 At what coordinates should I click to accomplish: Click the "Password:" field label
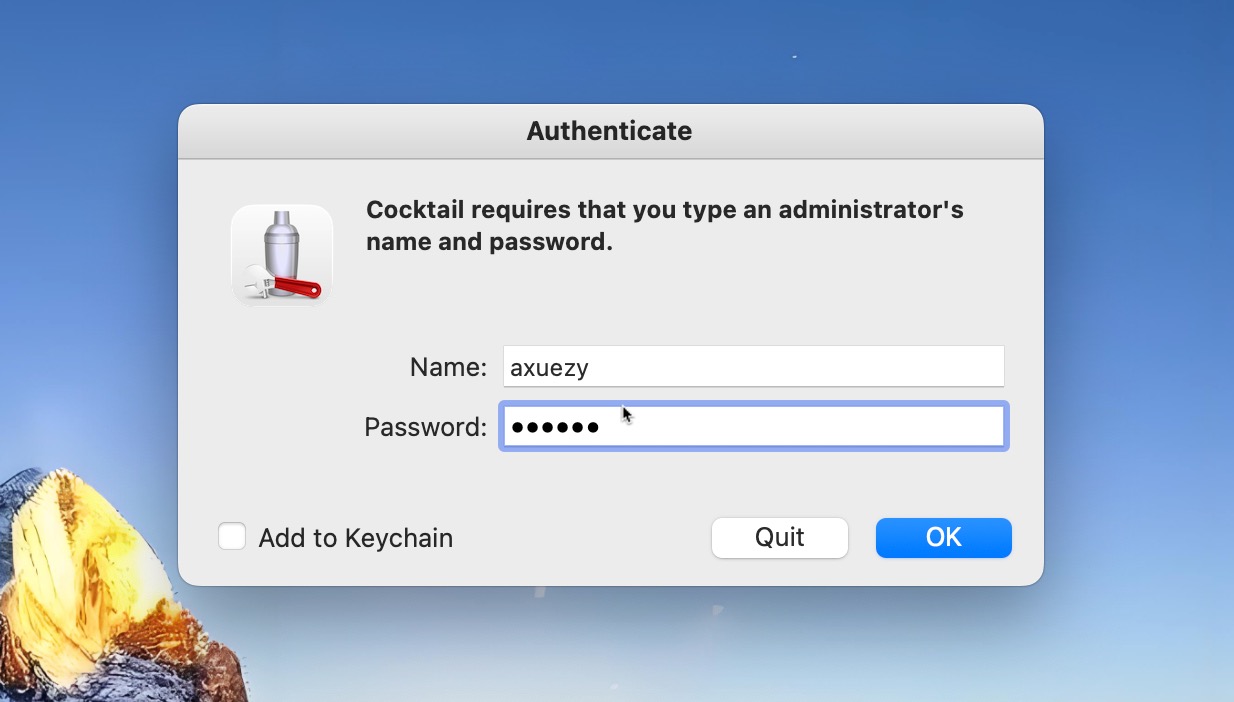pyautogui.click(x=425, y=427)
